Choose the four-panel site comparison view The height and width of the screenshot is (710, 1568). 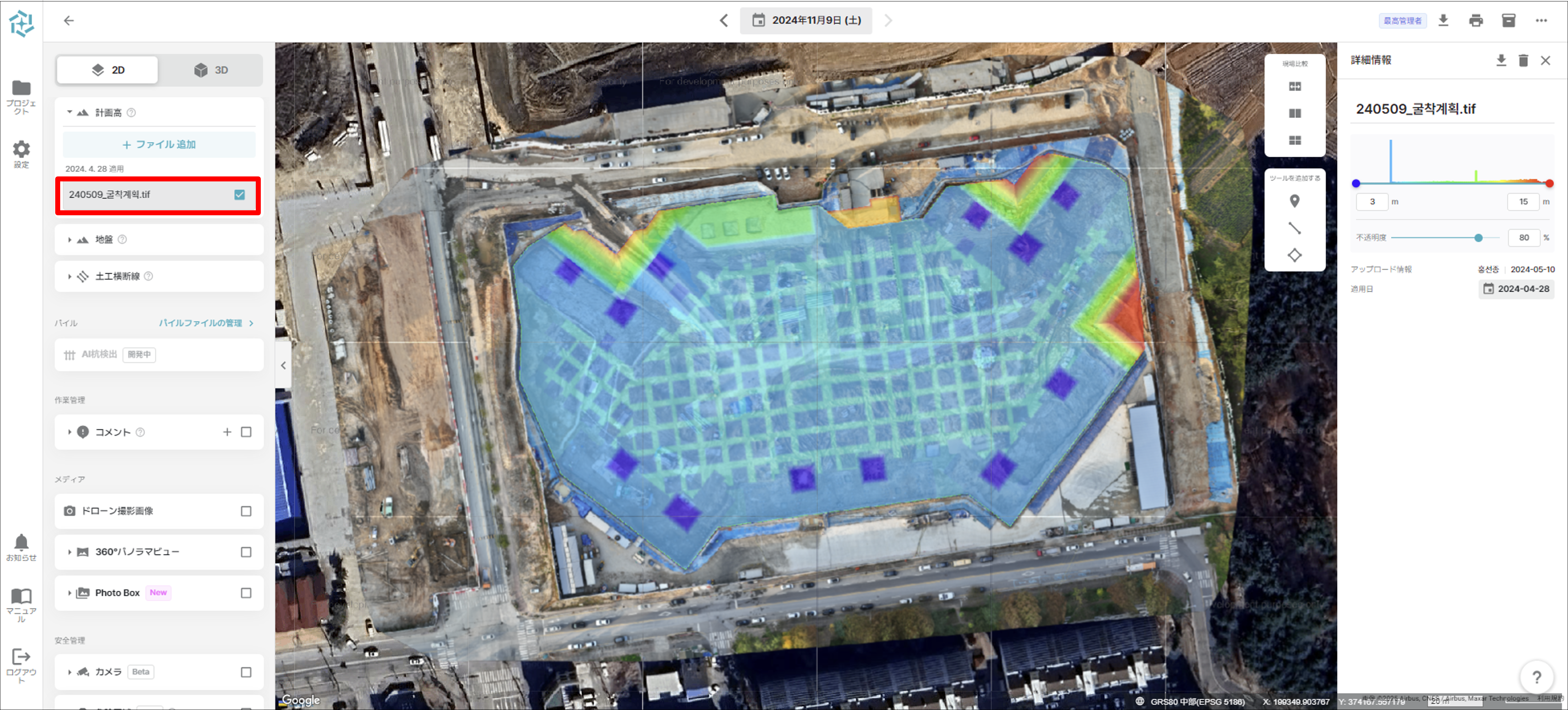(x=1295, y=141)
